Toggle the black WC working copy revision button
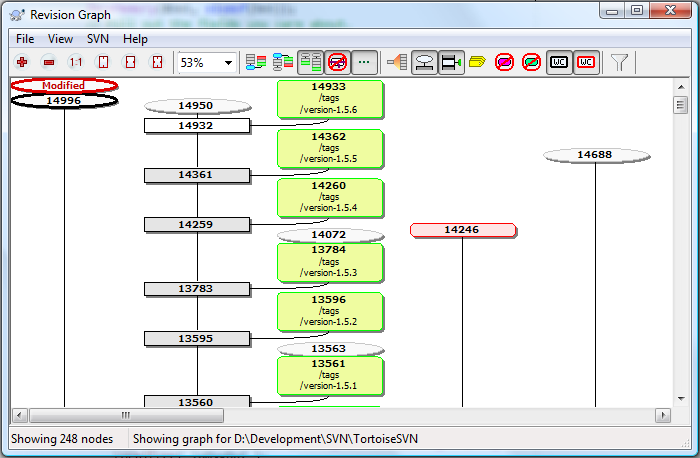This screenshot has width=700, height=458. click(559, 63)
